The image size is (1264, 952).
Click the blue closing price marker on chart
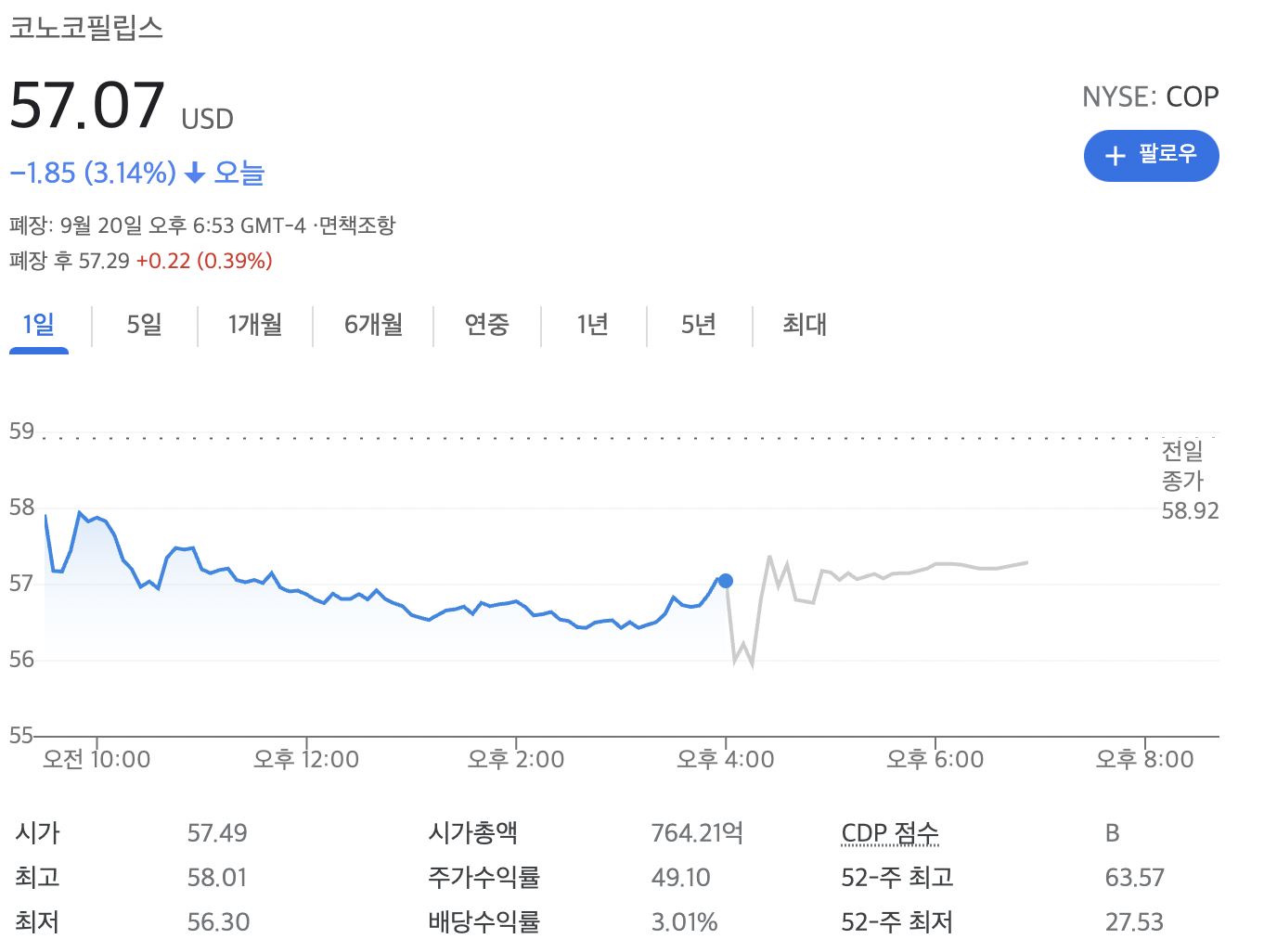[726, 581]
